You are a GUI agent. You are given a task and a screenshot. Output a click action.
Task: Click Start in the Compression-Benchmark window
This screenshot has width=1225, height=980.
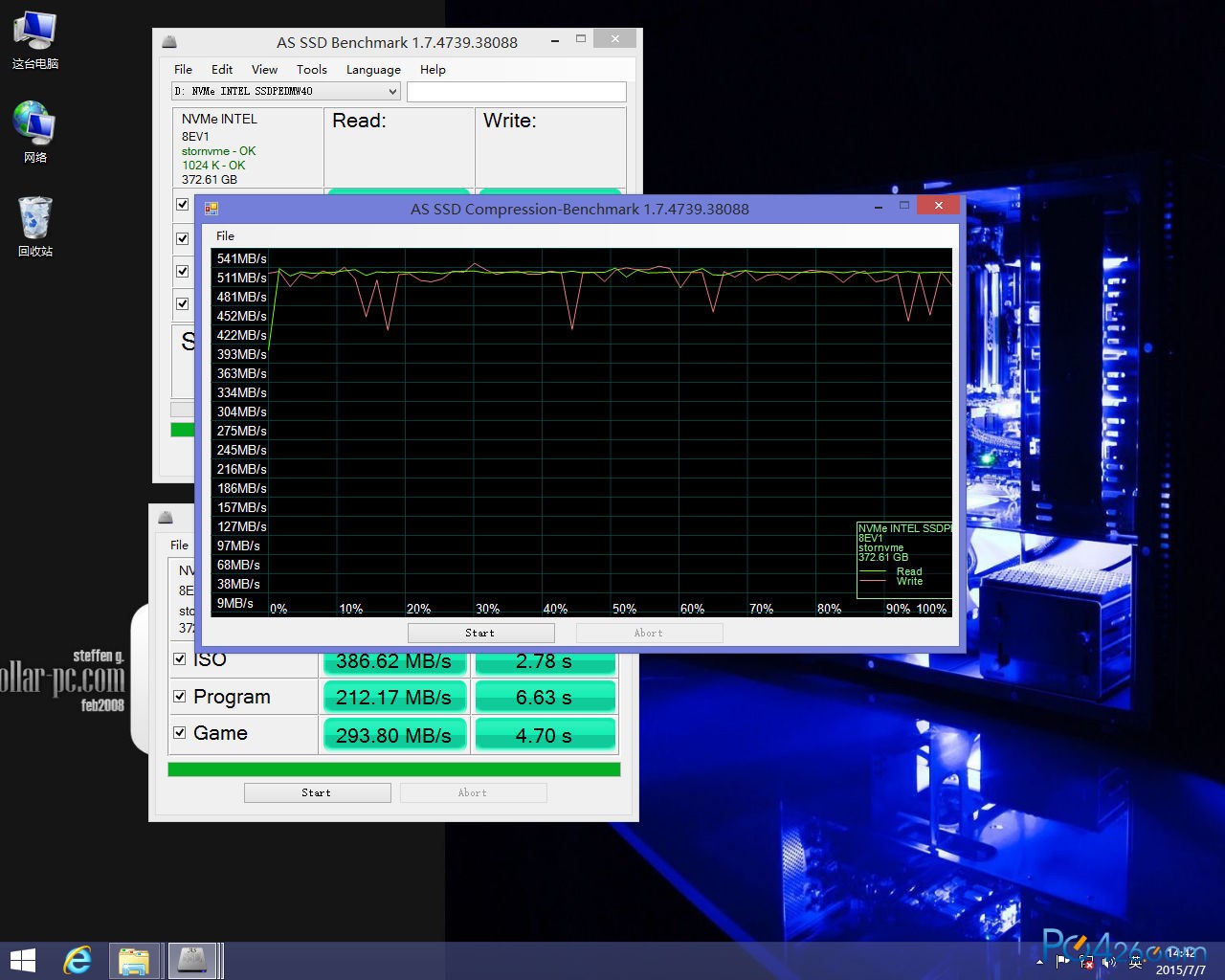coord(481,633)
